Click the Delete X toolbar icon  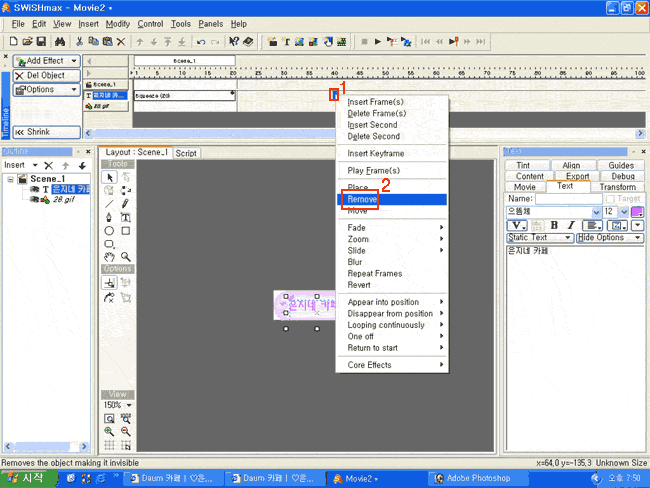click(x=121, y=41)
